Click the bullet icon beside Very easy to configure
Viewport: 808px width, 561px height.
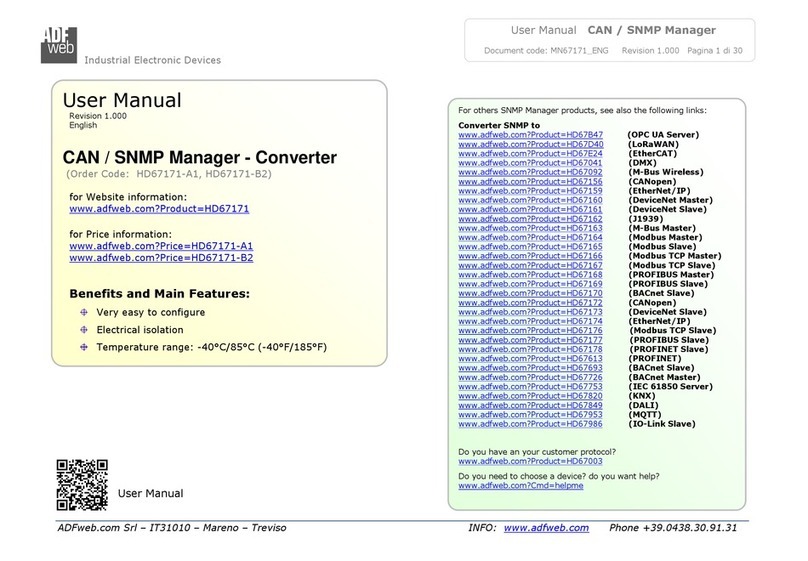point(84,312)
